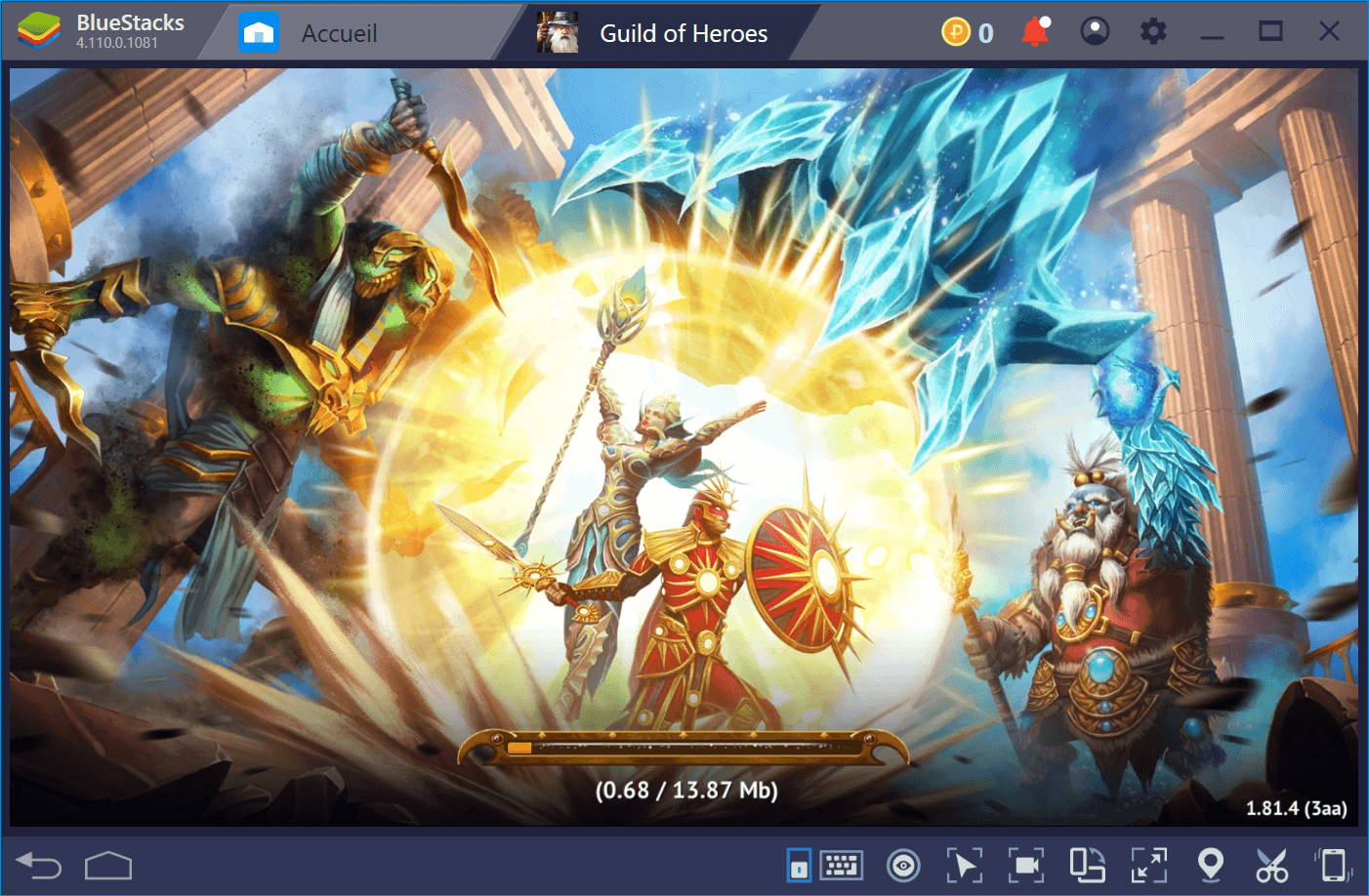Screen dimensions: 1369x896
Task: Enter fullscreen with the expand arrows icon
Action: [x=1149, y=866]
